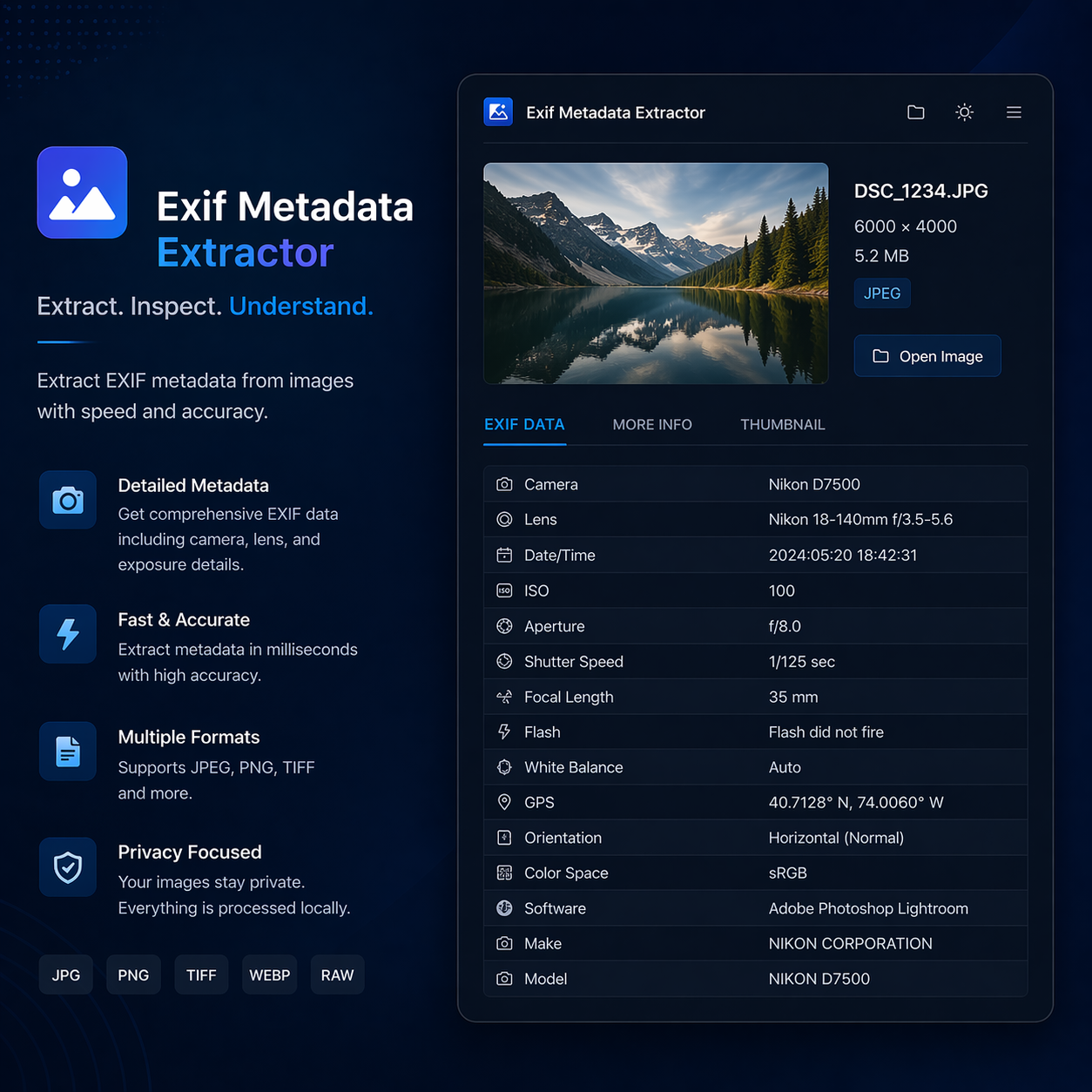Click the Open Image button
1092x1092 pixels.
(x=927, y=355)
